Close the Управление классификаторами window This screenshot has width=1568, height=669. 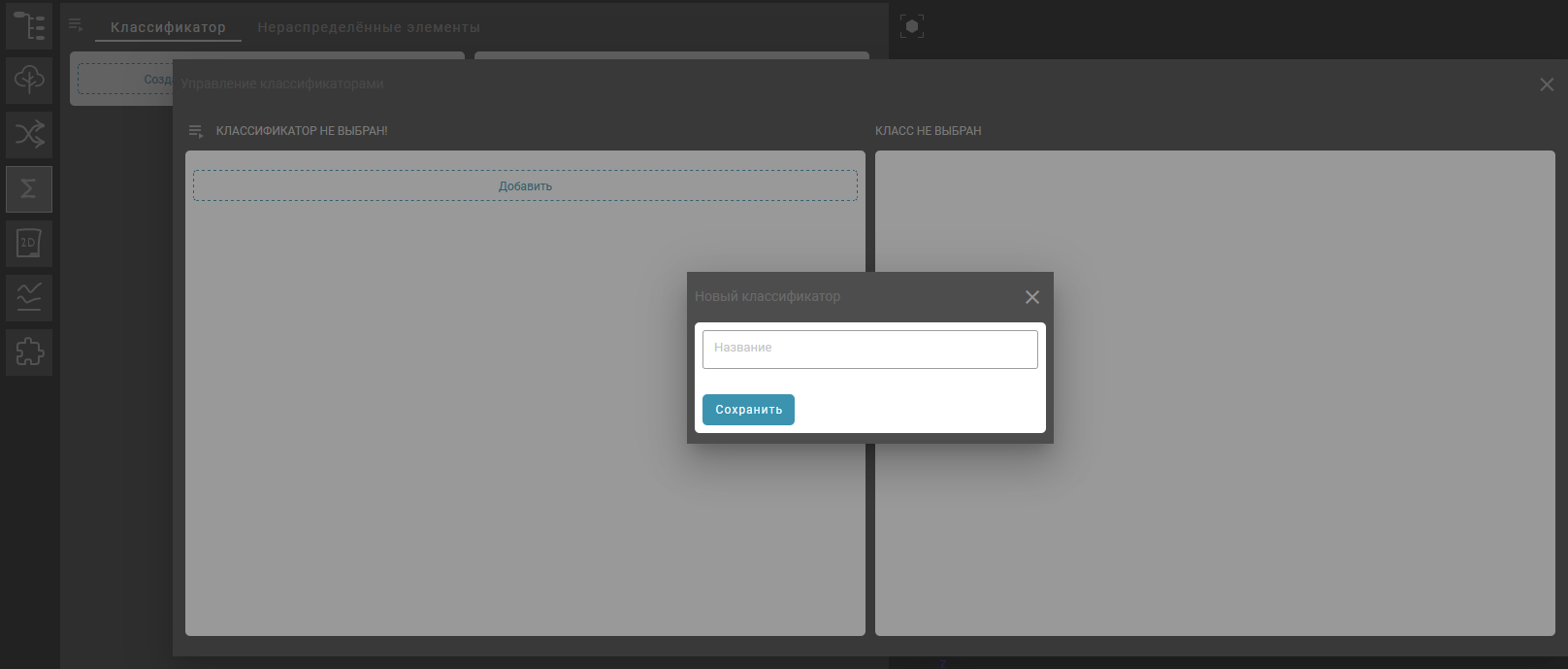(x=1546, y=84)
